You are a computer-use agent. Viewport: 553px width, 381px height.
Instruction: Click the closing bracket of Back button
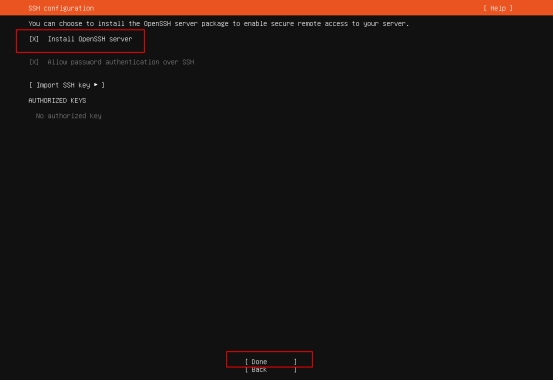click(x=295, y=370)
